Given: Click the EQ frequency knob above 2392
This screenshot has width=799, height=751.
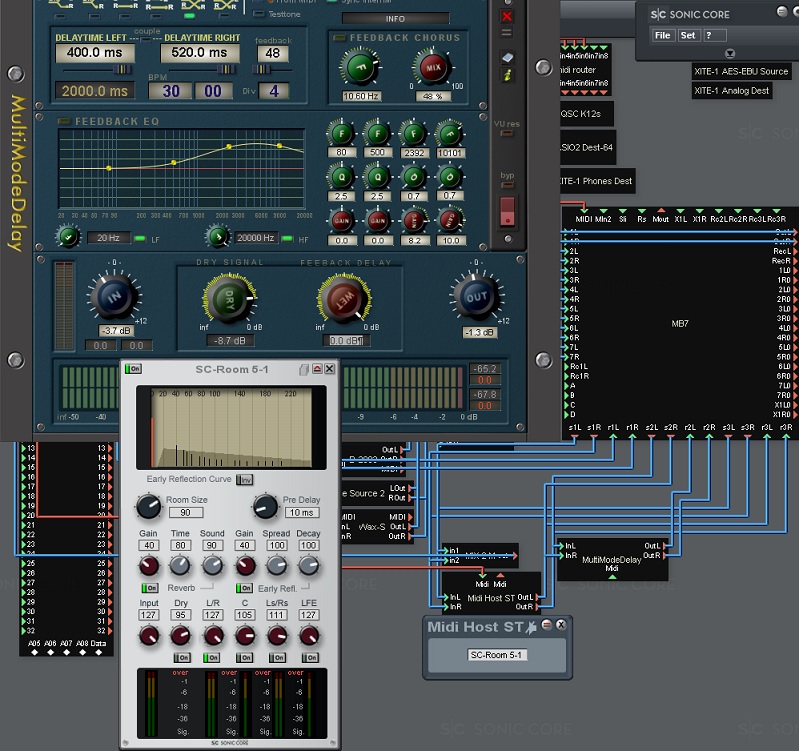Looking at the screenshot, I should coord(413,133).
